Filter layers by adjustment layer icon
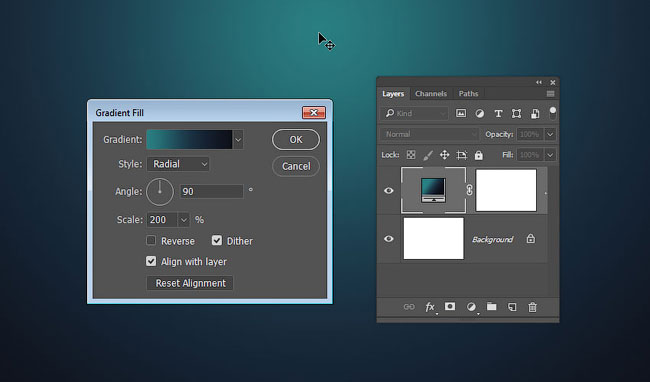Viewport: 650px width, 382px height. (480, 114)
